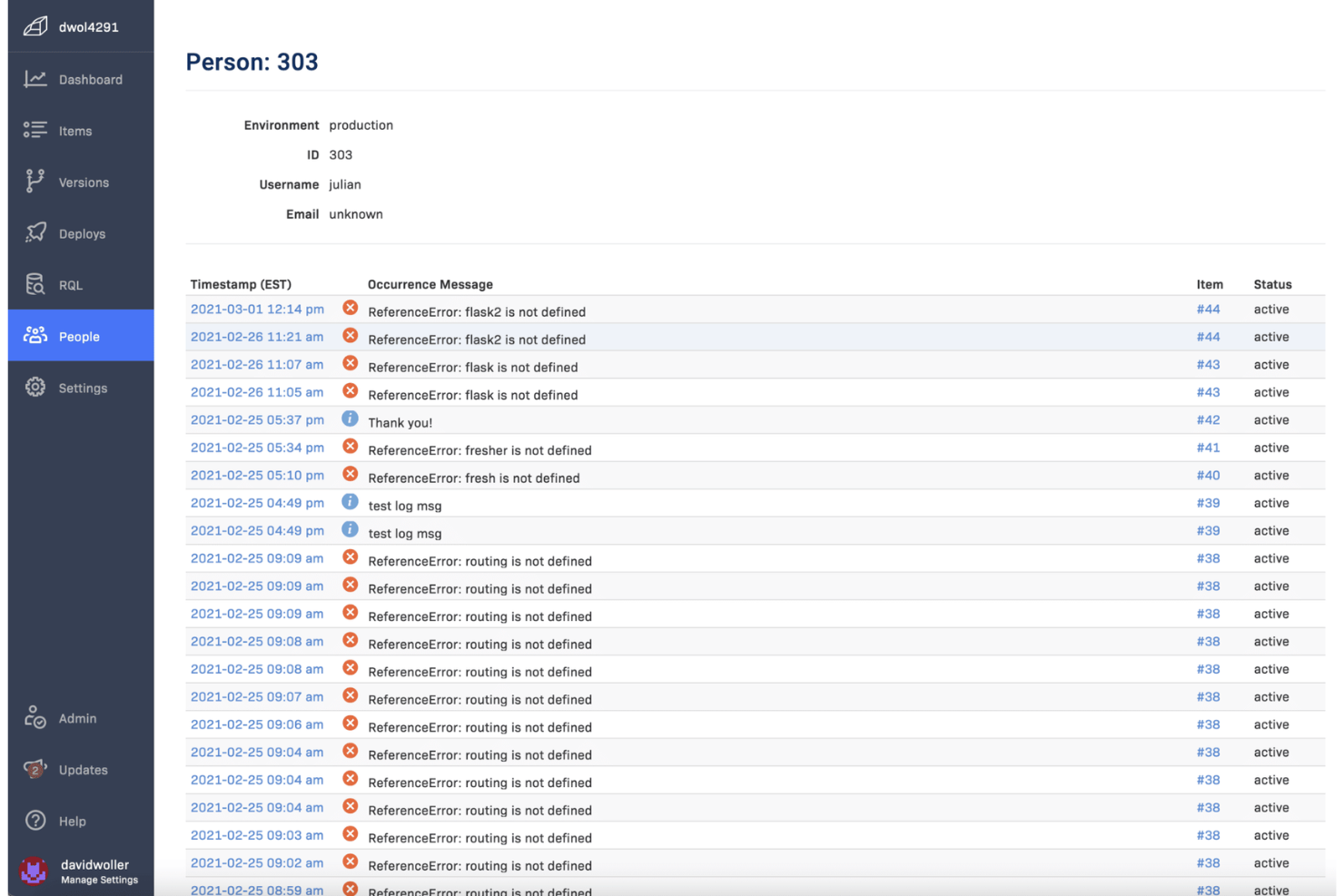Click item #42 next to 'Thank you!'
Viewport: 1344px width, 896px height.
click(x=1209, y=419)
